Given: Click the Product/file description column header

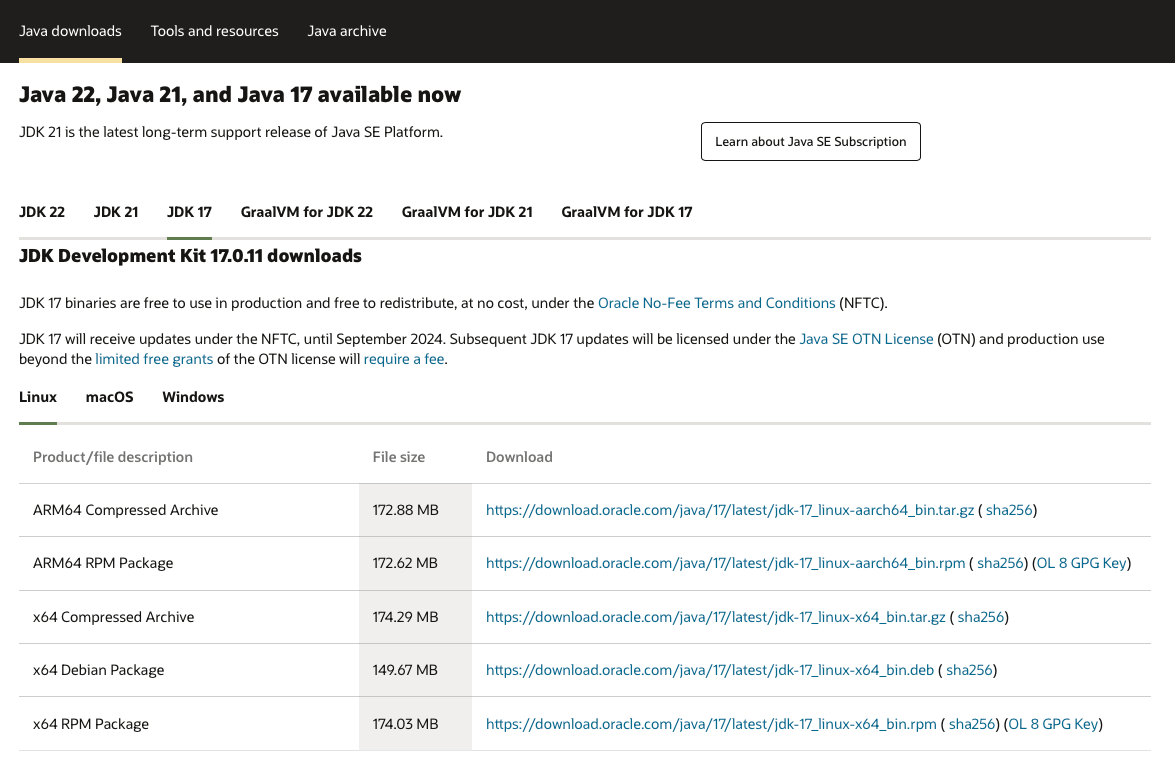Looking at the screenshot, I should click(x=113, y=457).
